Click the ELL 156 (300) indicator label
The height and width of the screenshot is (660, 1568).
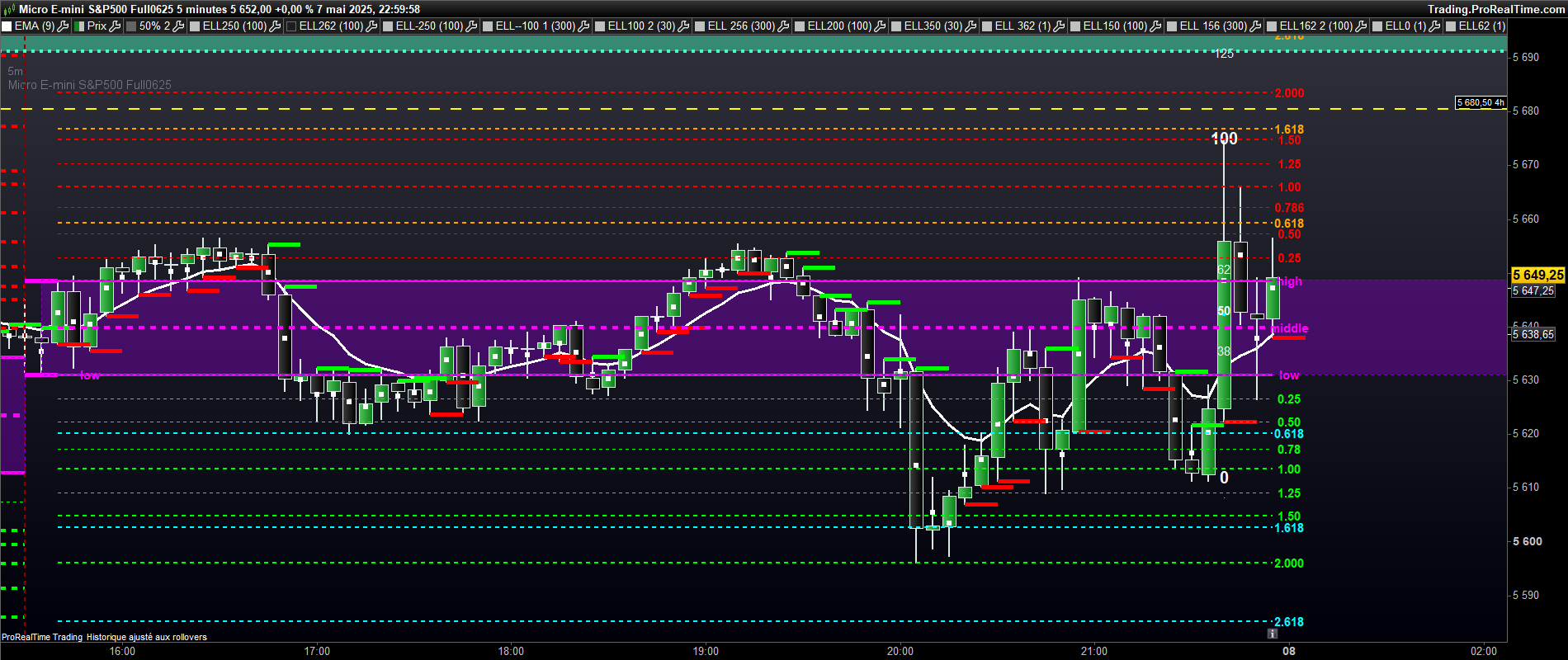[1213, 26]
